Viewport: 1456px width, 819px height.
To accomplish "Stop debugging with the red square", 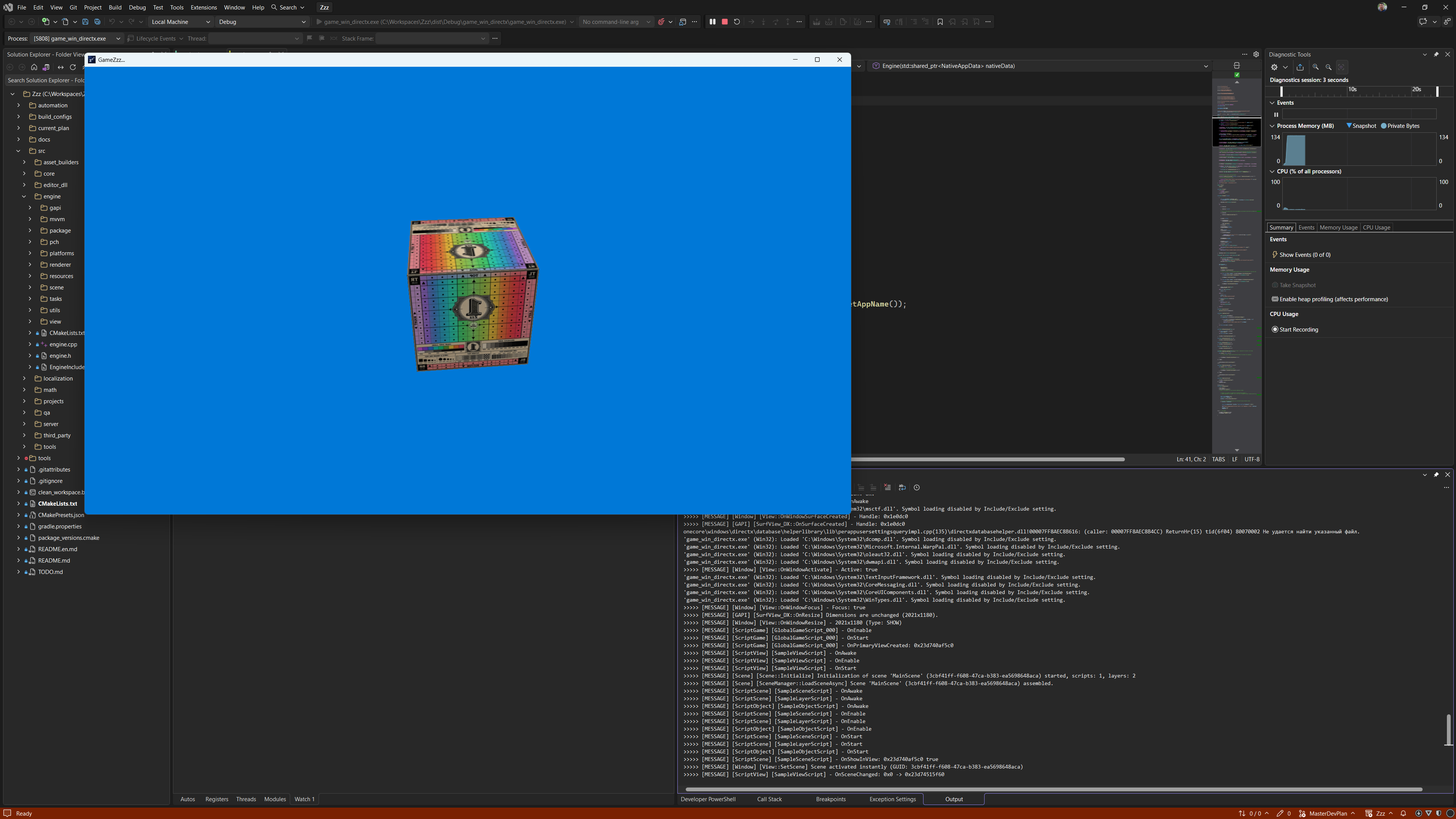I will pyautogui.click(x=725, y=22).
